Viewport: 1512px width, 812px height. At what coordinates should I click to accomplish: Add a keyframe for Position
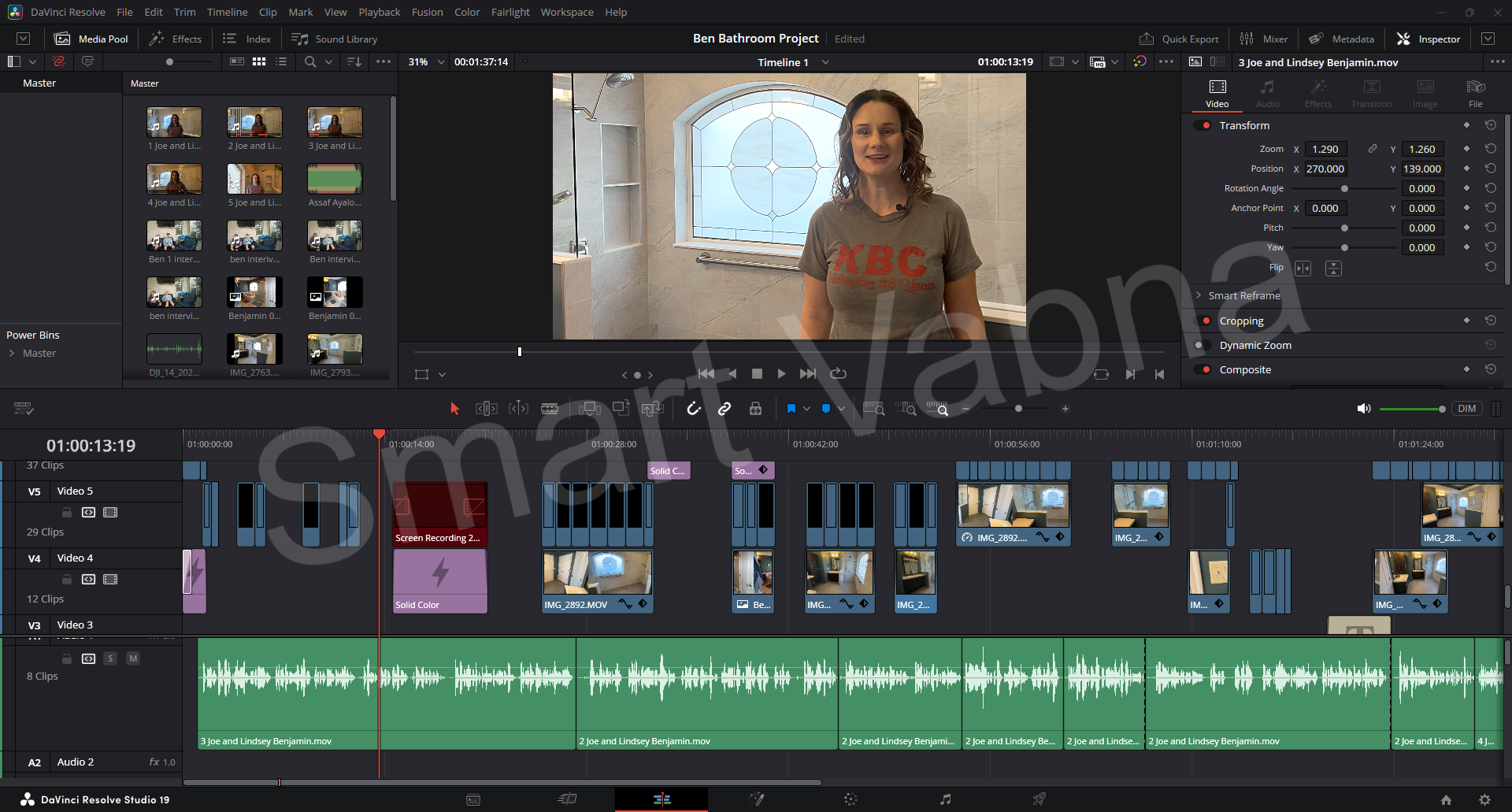point(1466,169)
